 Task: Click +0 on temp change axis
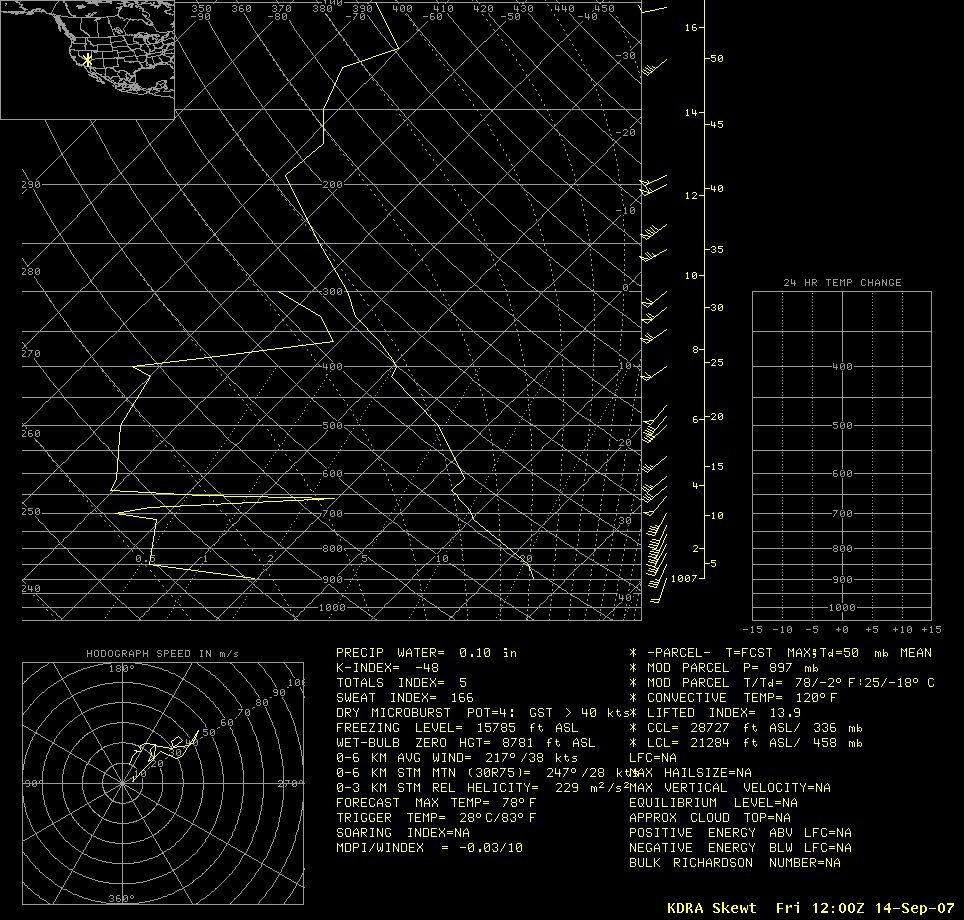(x=842, y=630)
